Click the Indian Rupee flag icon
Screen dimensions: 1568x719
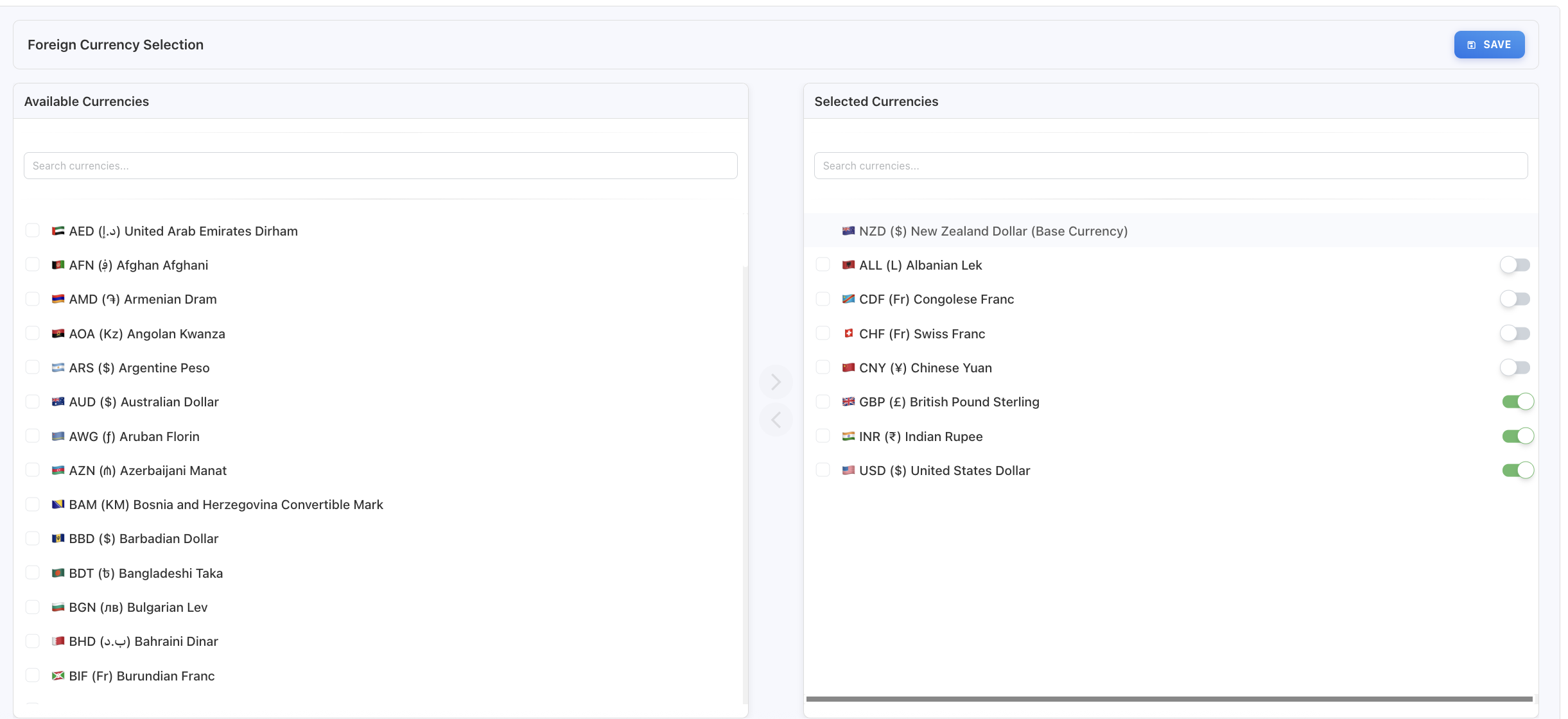[x=848, y=437]
